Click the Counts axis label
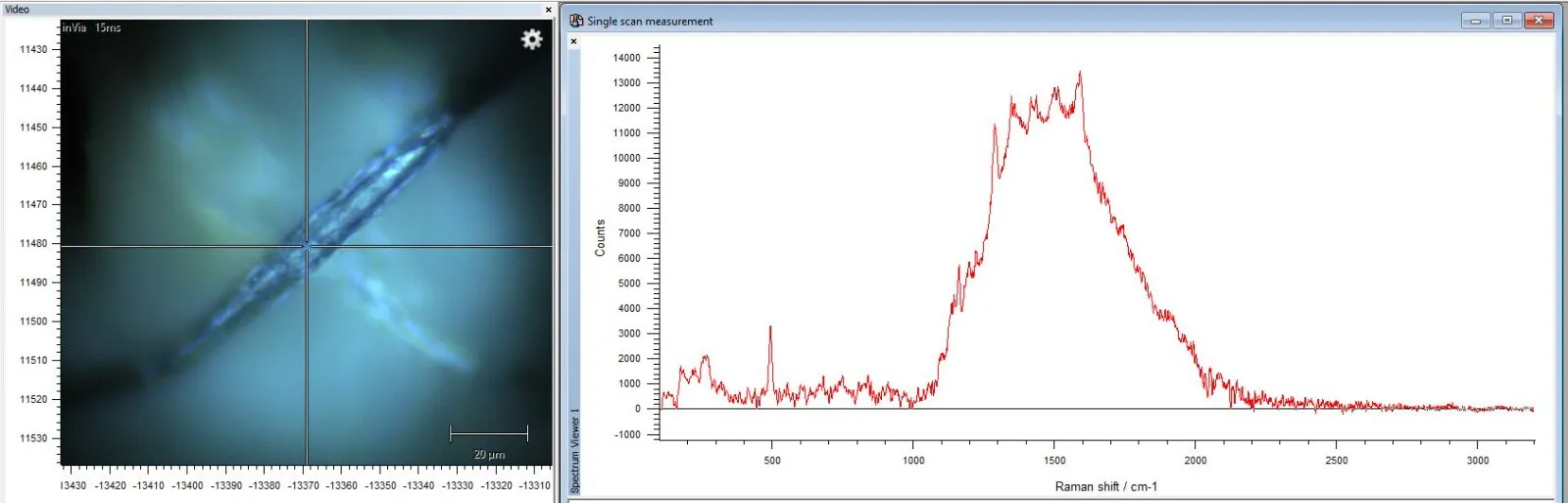The image size is (1568, 503). 600,238
